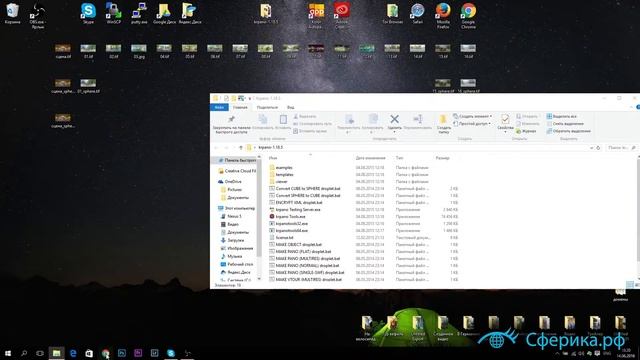640x360 pixels.
Task: Select the viewer folder
Action: click(278, 181)
